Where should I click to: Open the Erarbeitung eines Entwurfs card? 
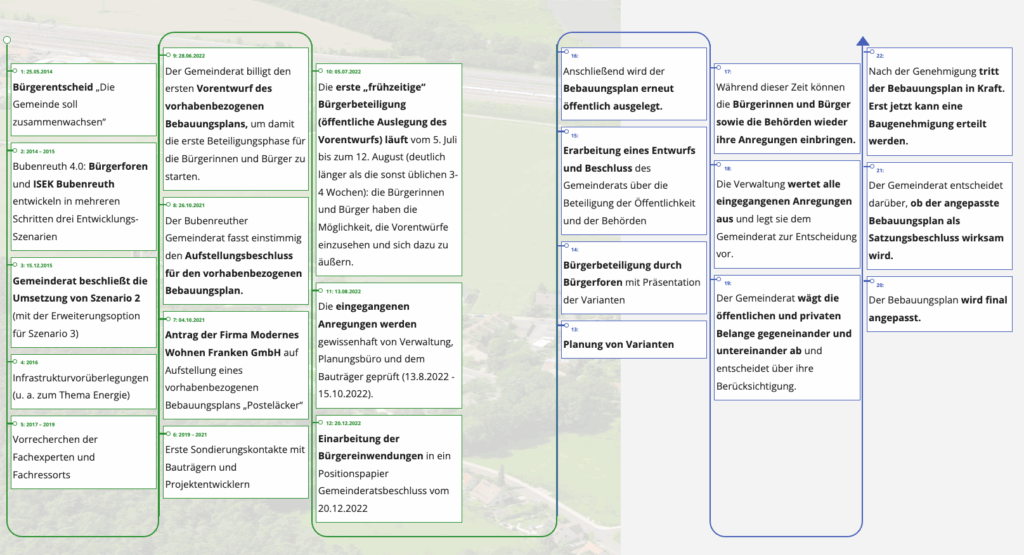(x=634, y=185)
